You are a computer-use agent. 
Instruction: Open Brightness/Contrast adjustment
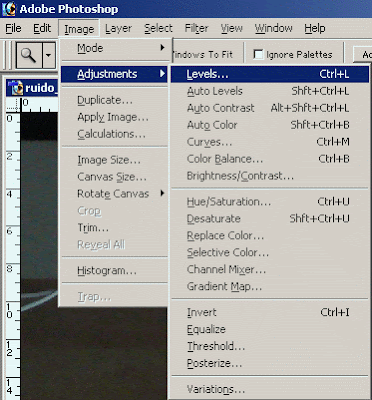point(270,176)
